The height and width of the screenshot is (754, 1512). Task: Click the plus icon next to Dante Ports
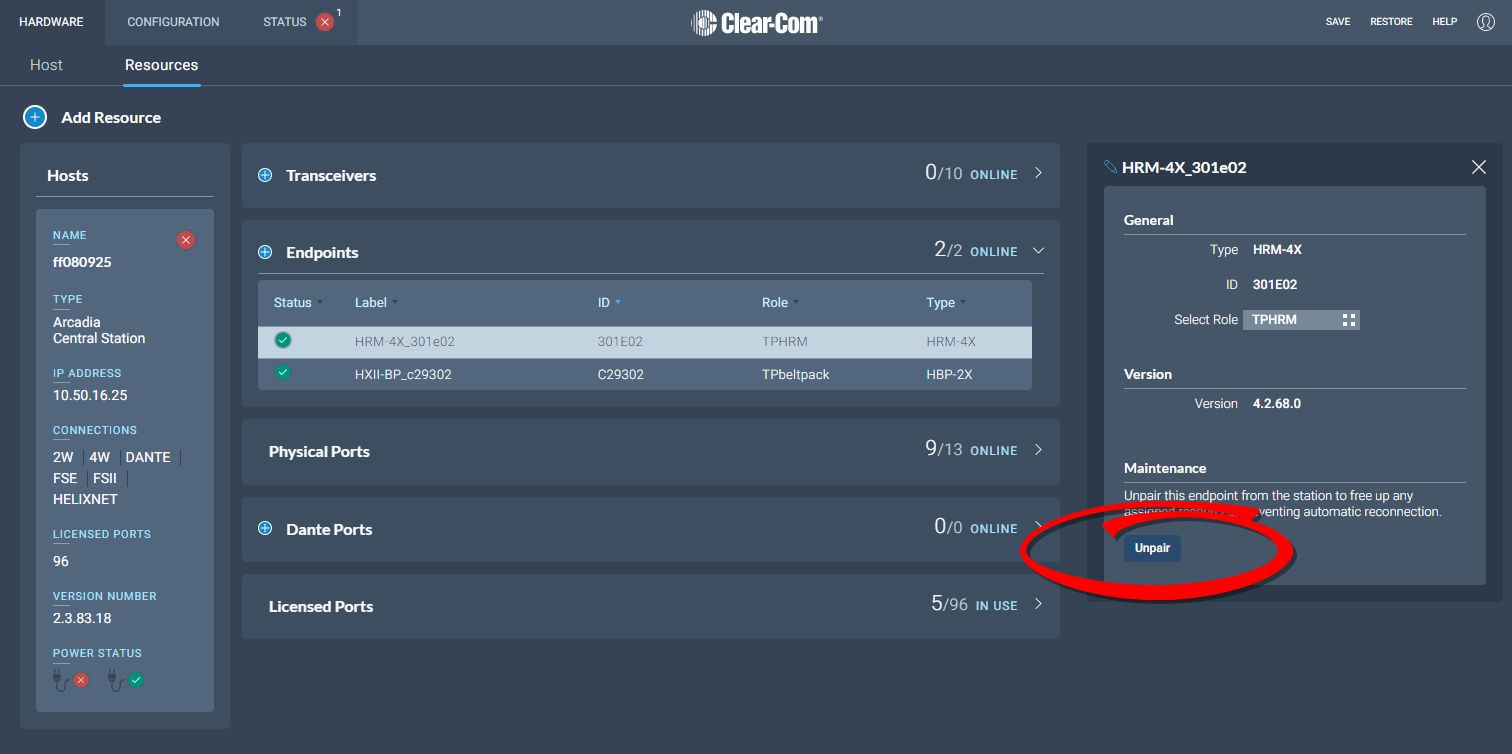(x=265, y=529)
